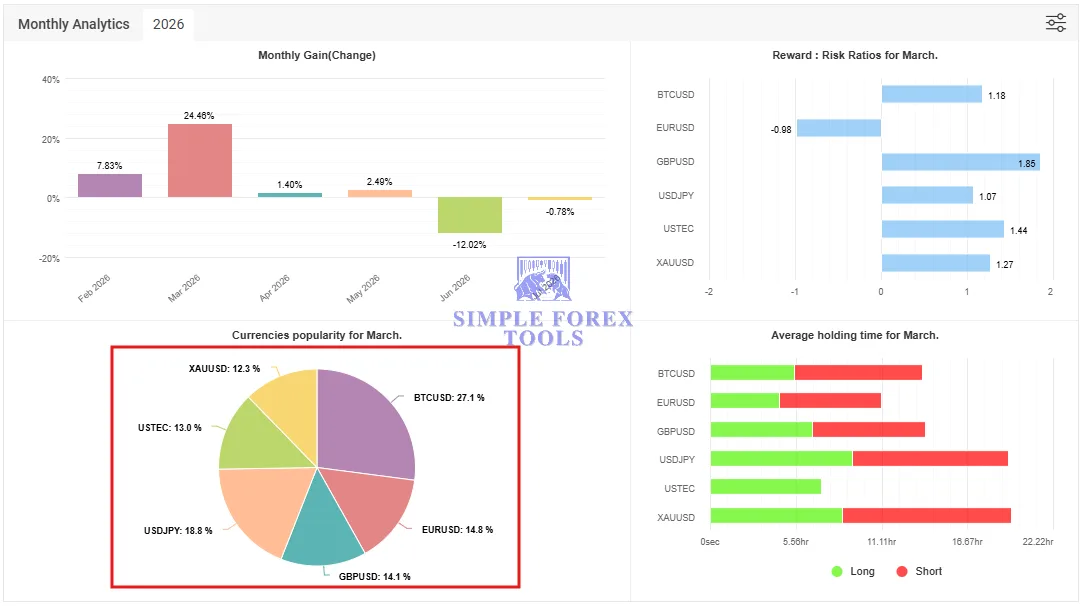1086x606 pixels.
Task: Click the 7.83% value label
Action: [x=109, y=166]
